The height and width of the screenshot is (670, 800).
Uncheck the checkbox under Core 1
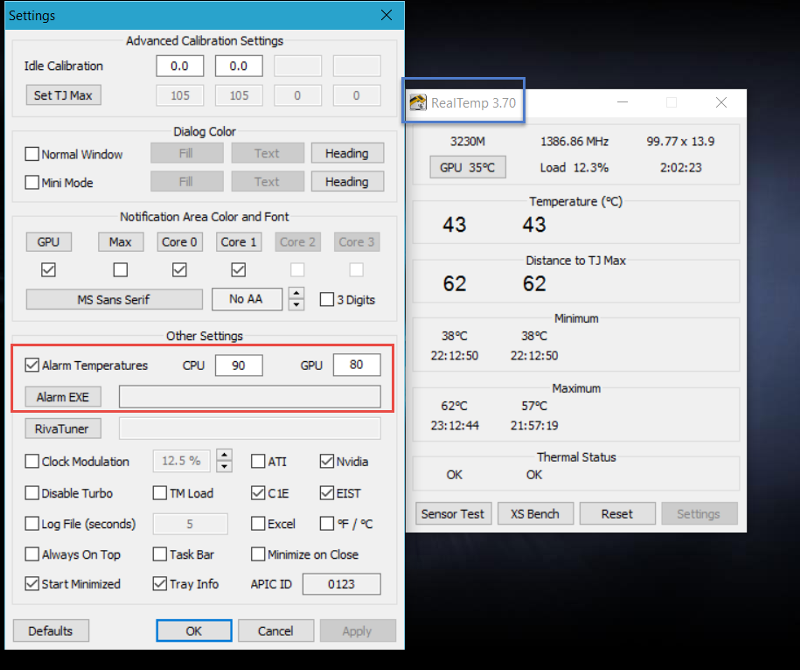coord(238,269)
